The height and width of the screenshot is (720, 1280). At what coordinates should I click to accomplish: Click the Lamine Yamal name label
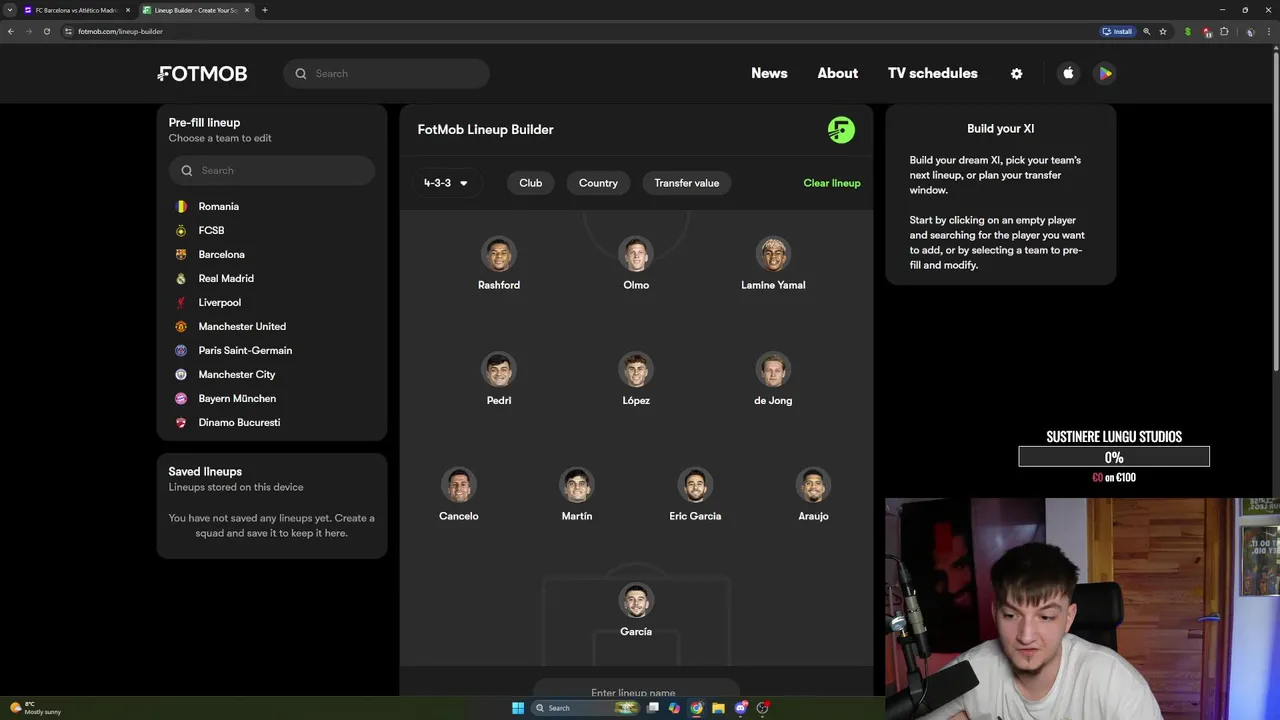773,285
